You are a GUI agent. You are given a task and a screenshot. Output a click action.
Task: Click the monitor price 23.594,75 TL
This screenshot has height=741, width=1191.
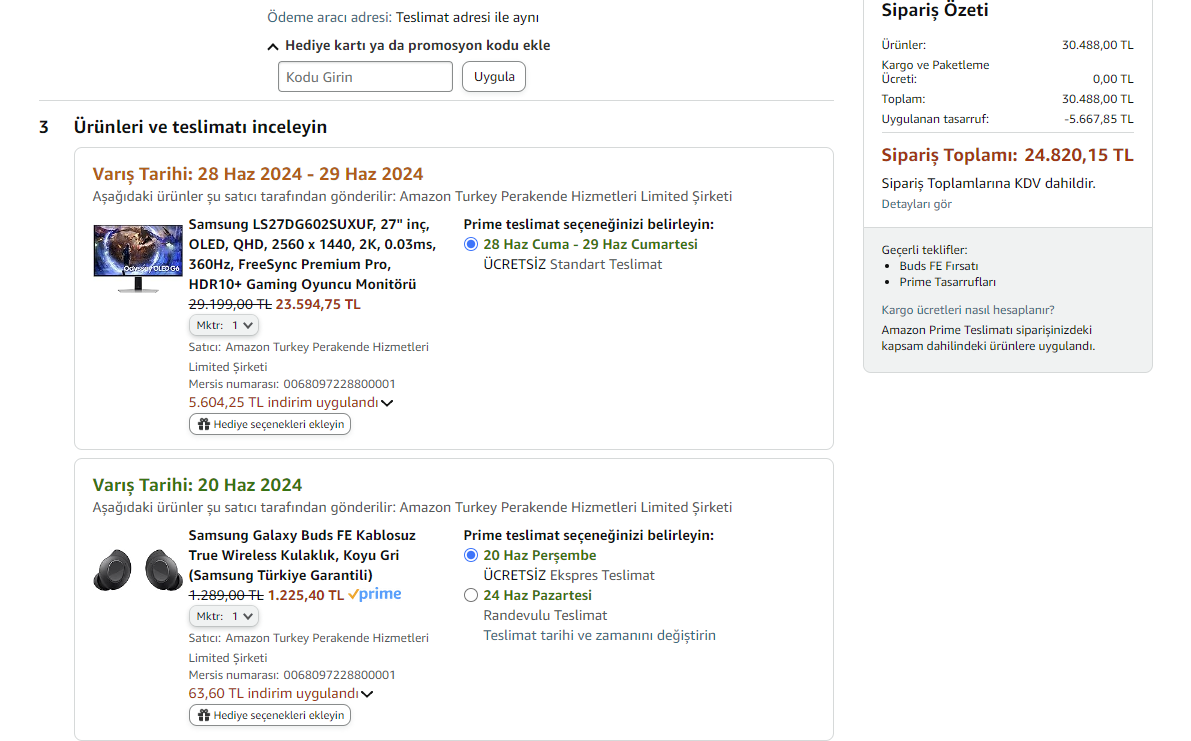317,304
